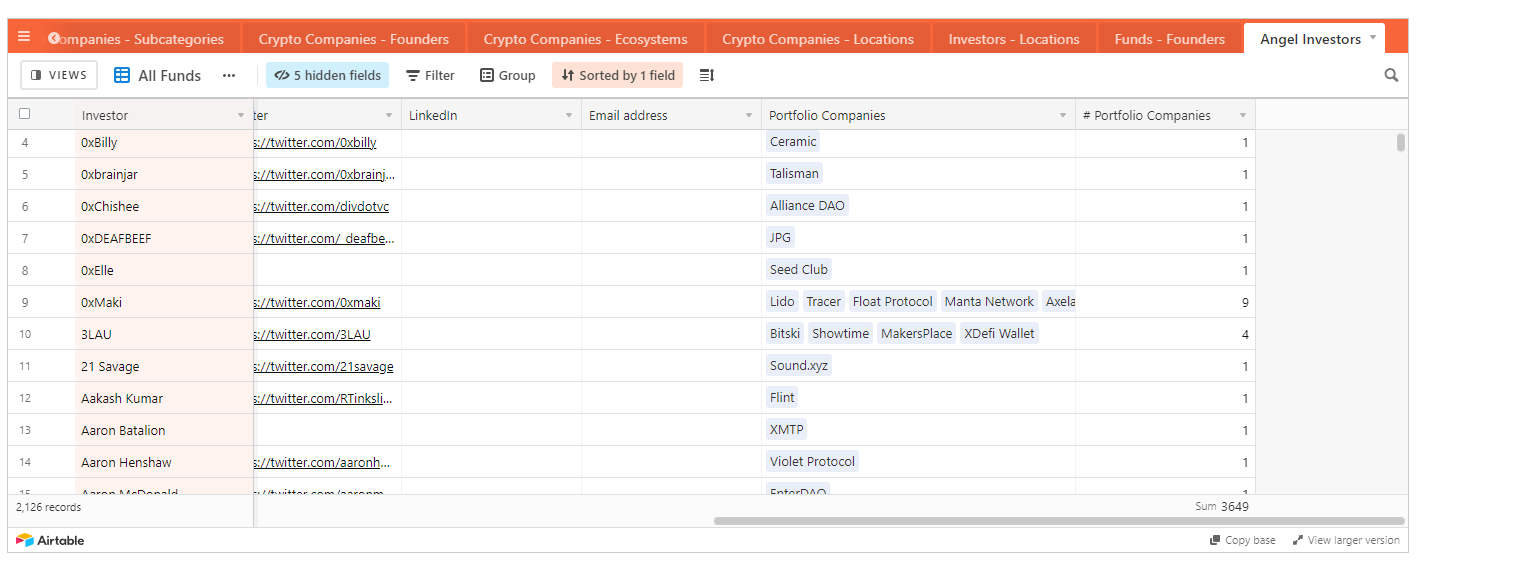
Task: Open the 3LAU Twitter link
Action: 312,334
